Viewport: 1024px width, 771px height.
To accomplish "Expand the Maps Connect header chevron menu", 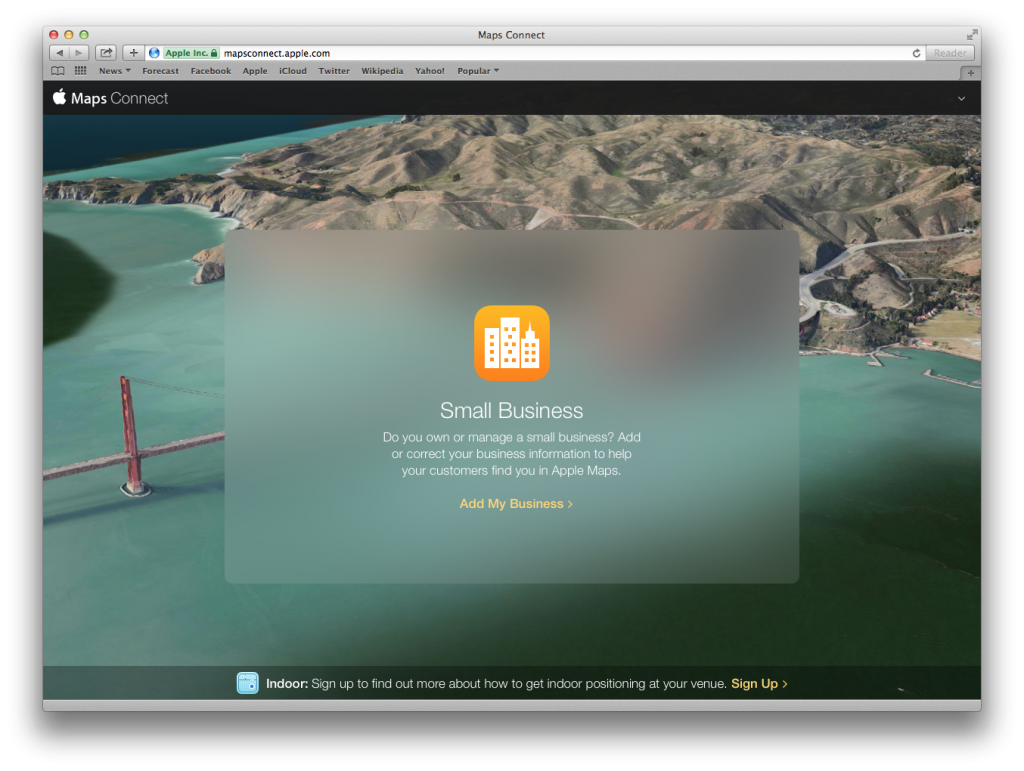I will point(961,98).
